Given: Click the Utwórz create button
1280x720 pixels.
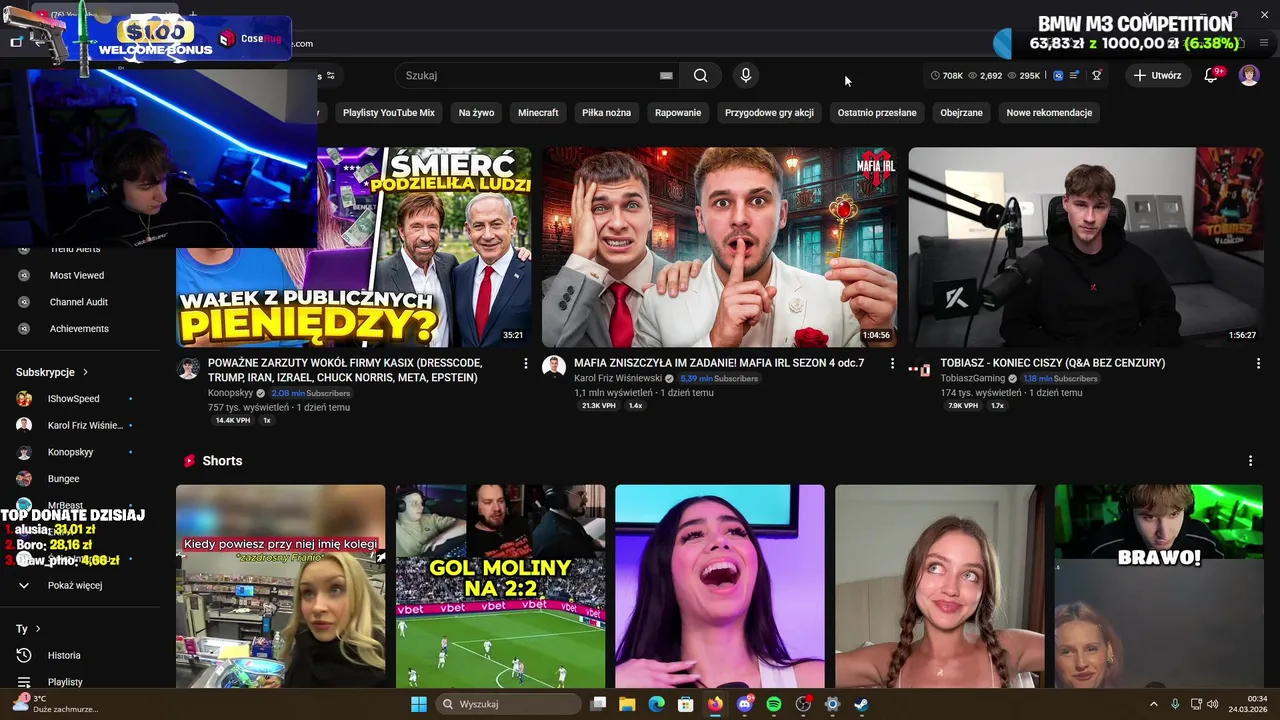Looking at the screenshot, I should click(1158, 75).
